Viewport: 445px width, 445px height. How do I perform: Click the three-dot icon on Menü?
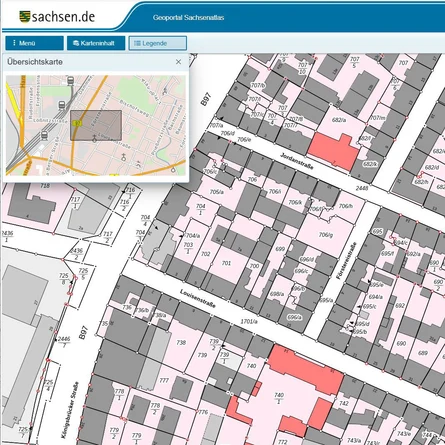coord(14,43)
